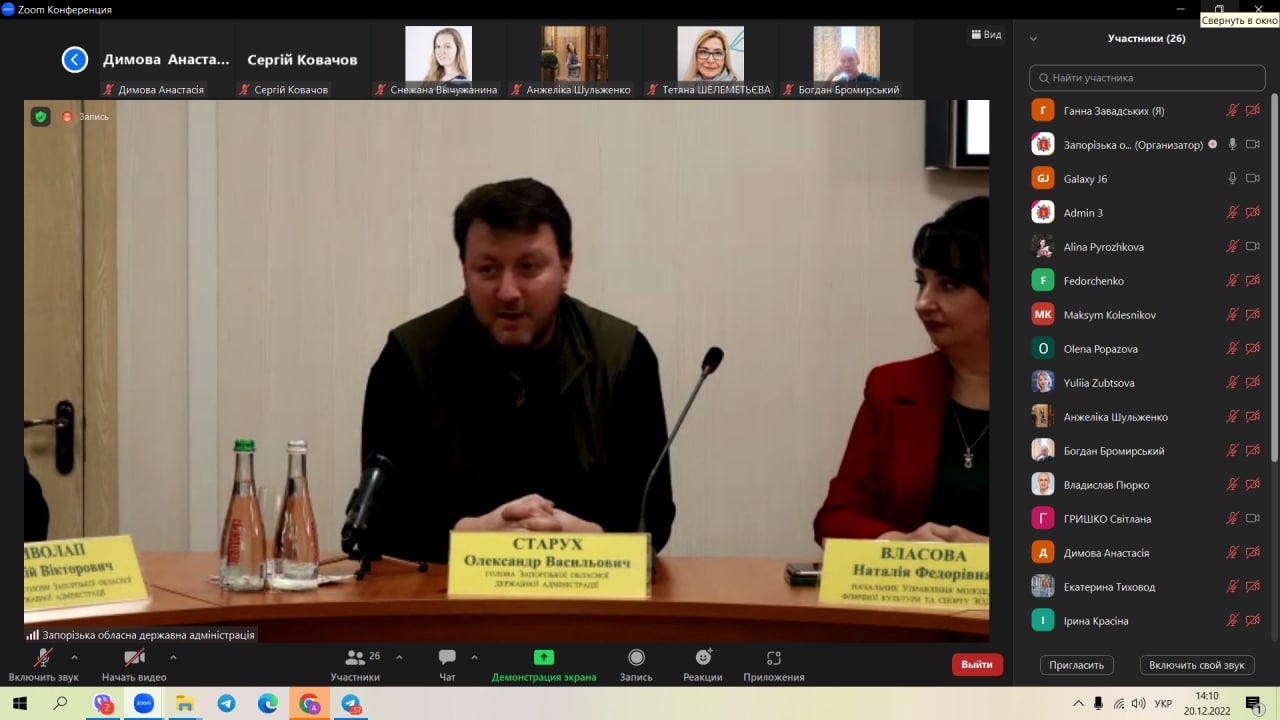Toggle Maksym Kolesnikov muted microphone icon
This screenshot has height=720, width=1280.
(x=1233, y=315)
